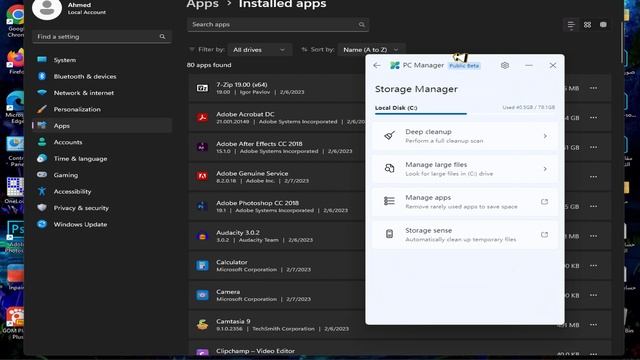Open Deep cleanup in Storage Manager

tap(465, 136)
